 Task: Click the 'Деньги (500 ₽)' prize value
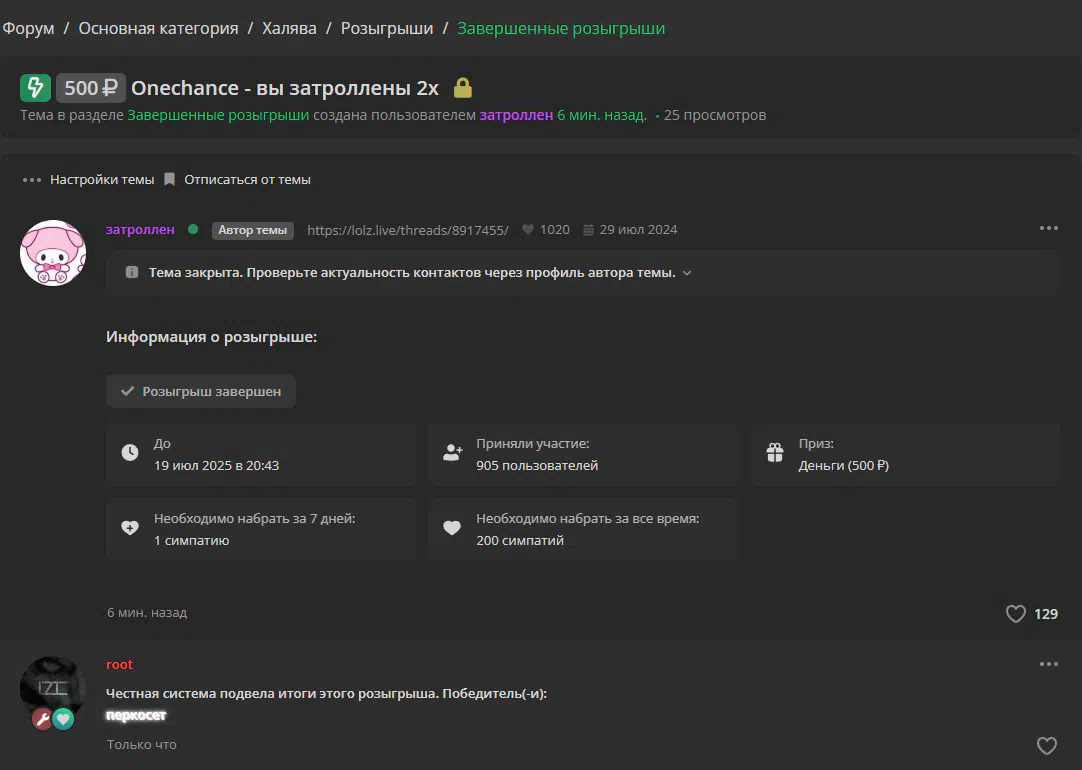[843, 466]
